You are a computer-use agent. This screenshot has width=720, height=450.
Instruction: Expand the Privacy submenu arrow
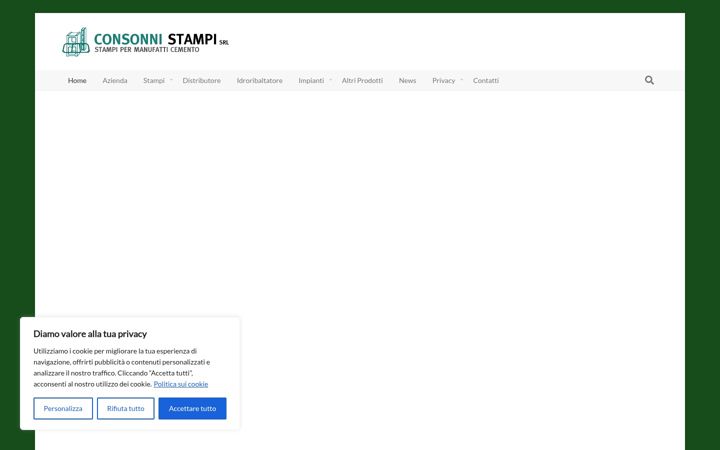(x=462, y=80)
